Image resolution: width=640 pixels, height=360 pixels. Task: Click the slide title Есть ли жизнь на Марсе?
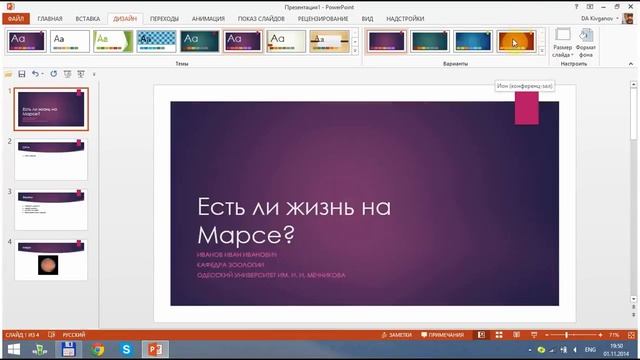294,220
